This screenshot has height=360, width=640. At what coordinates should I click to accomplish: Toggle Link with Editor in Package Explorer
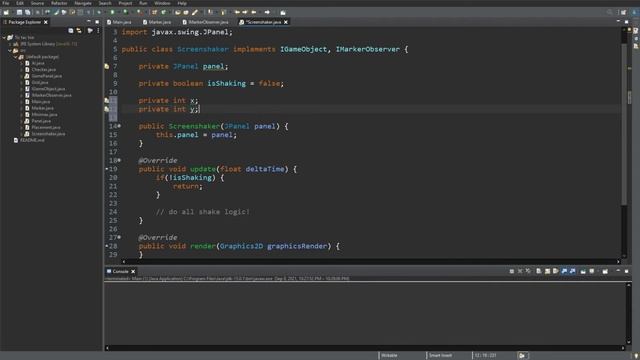pos(79,31)
